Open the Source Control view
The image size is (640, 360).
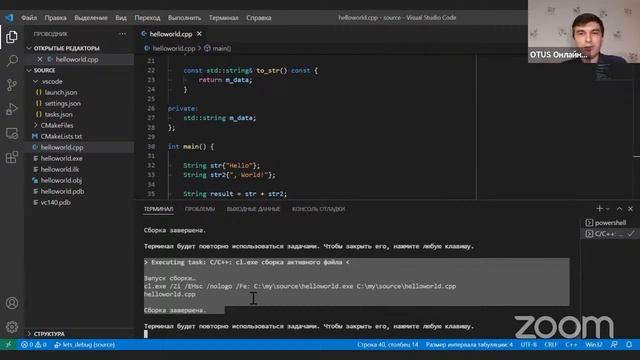tap(12, 85)
